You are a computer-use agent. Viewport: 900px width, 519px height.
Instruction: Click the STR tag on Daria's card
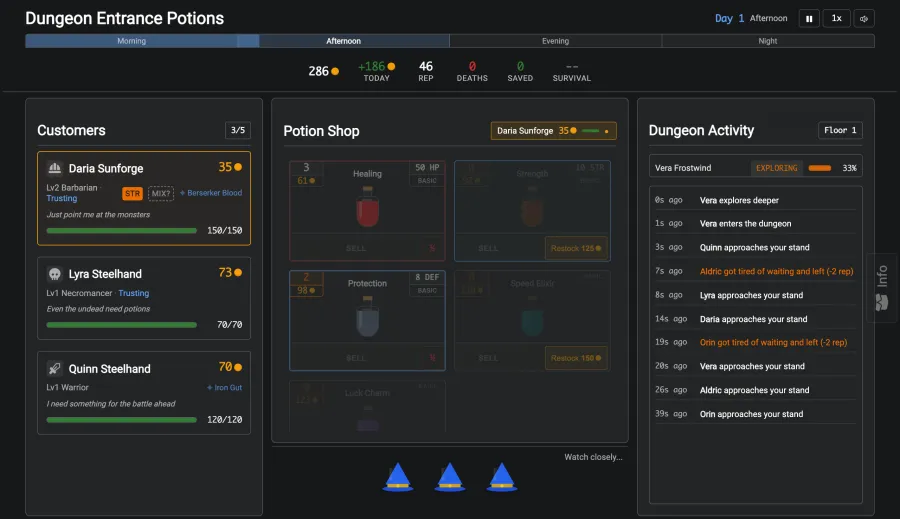click(132, 193)
